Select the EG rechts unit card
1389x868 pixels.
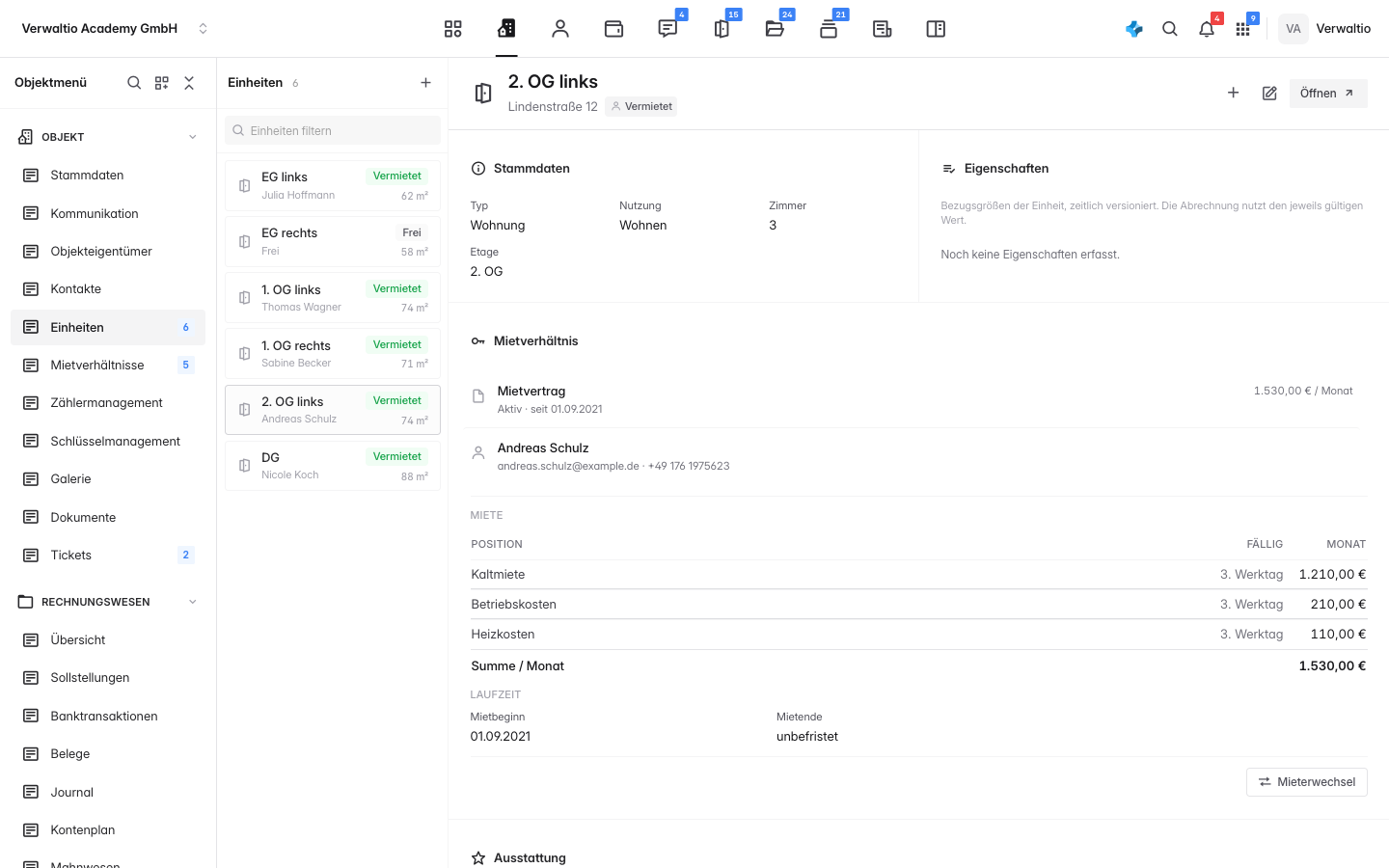point(333,241)
